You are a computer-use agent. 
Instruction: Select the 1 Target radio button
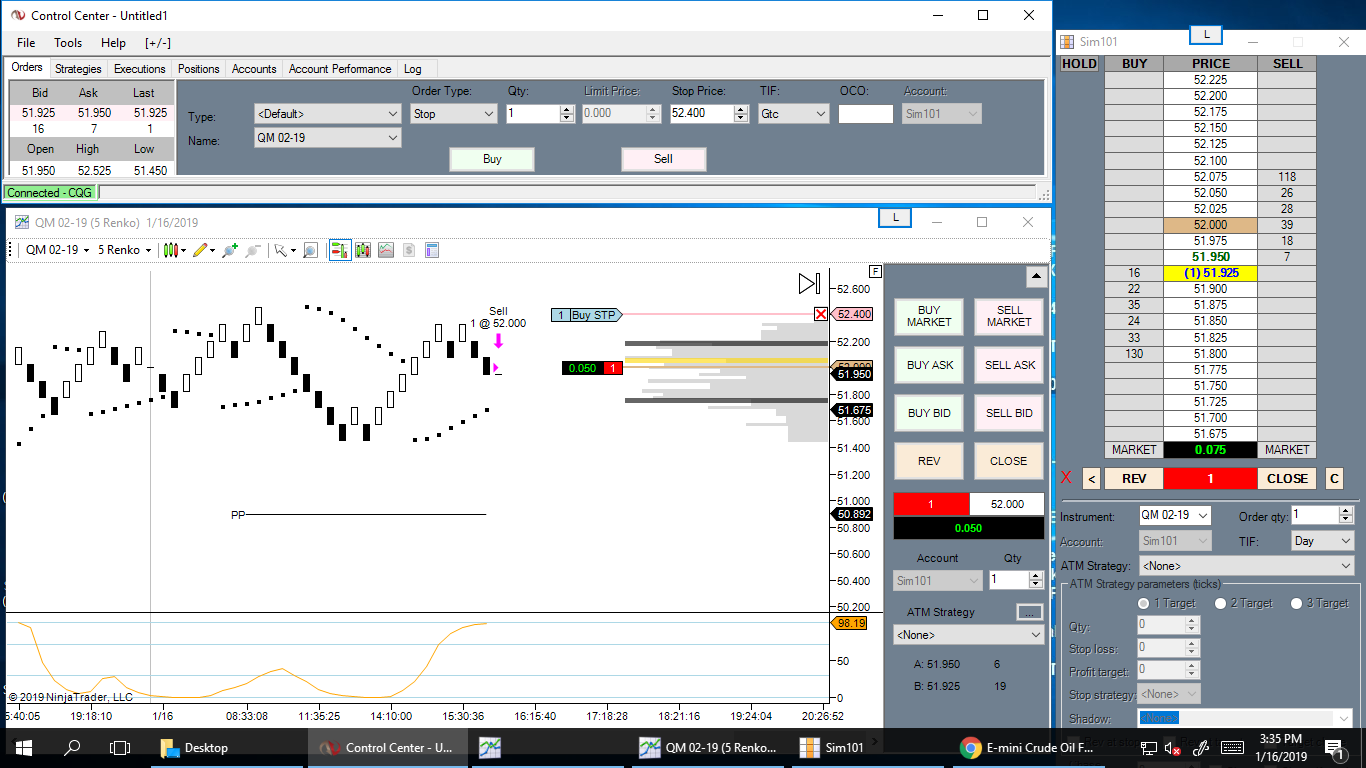[x=1144, y=603]
